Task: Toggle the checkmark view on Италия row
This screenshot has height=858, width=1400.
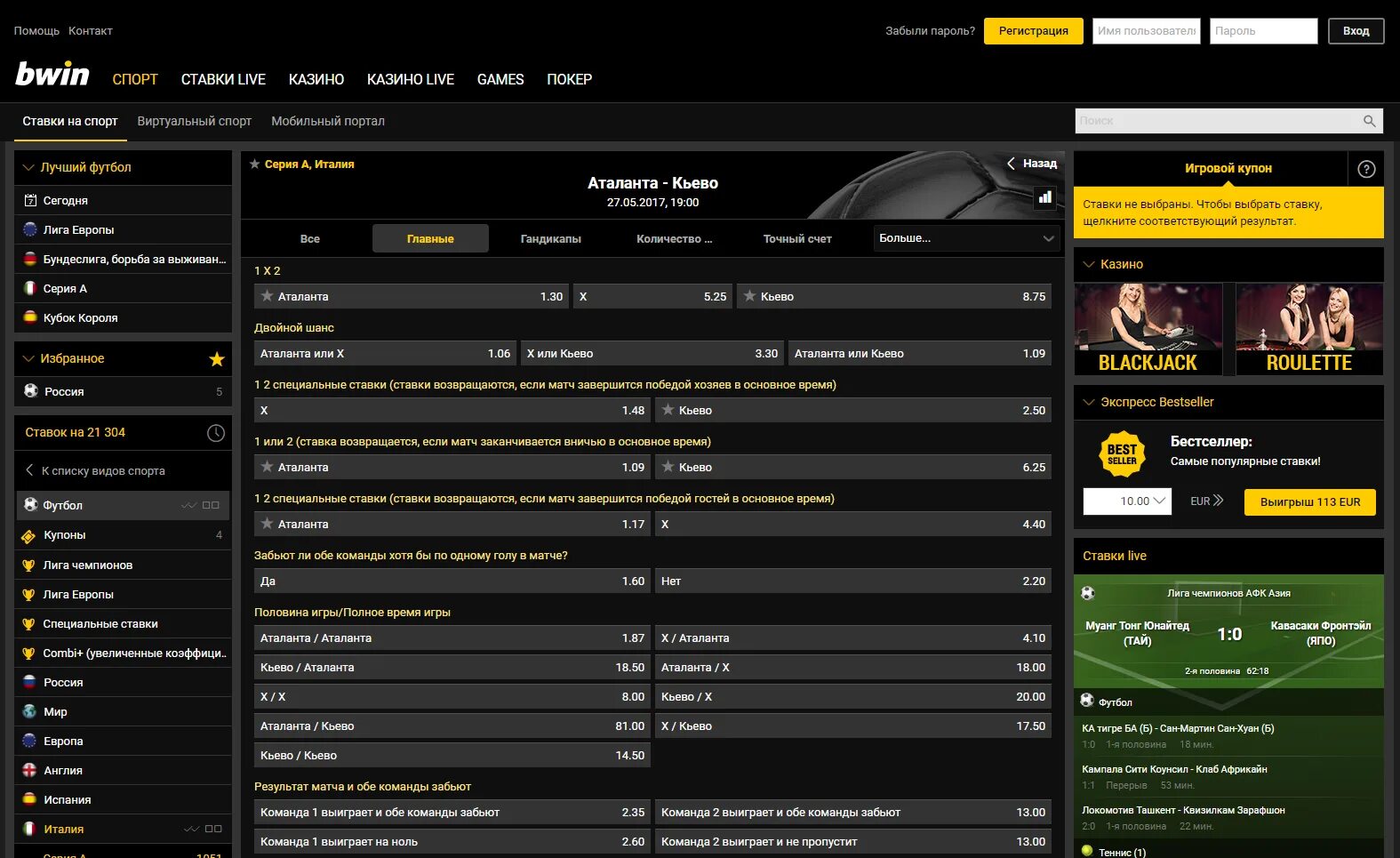Action: 191,829
